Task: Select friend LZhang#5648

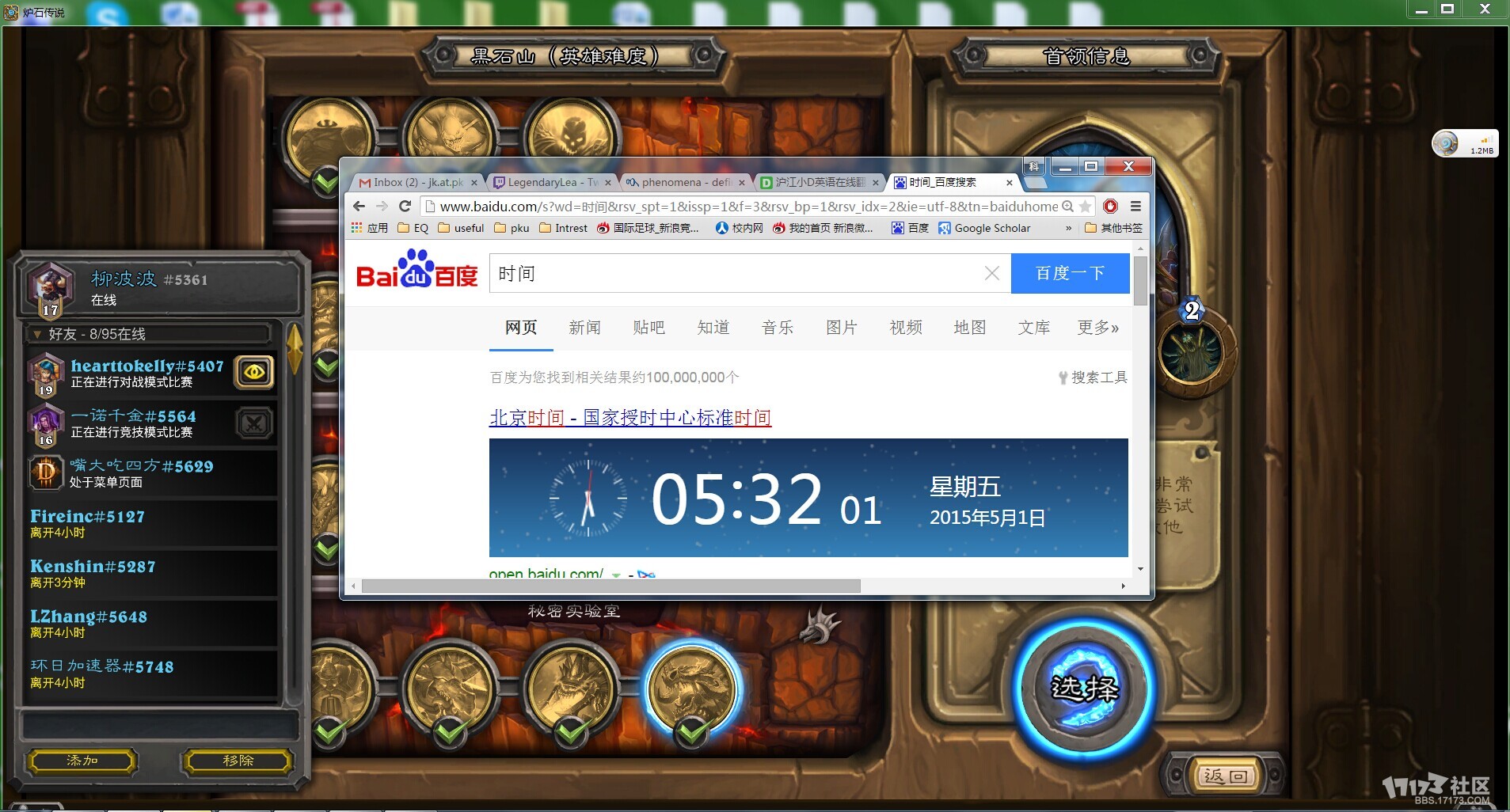Action: click(150, 624)
